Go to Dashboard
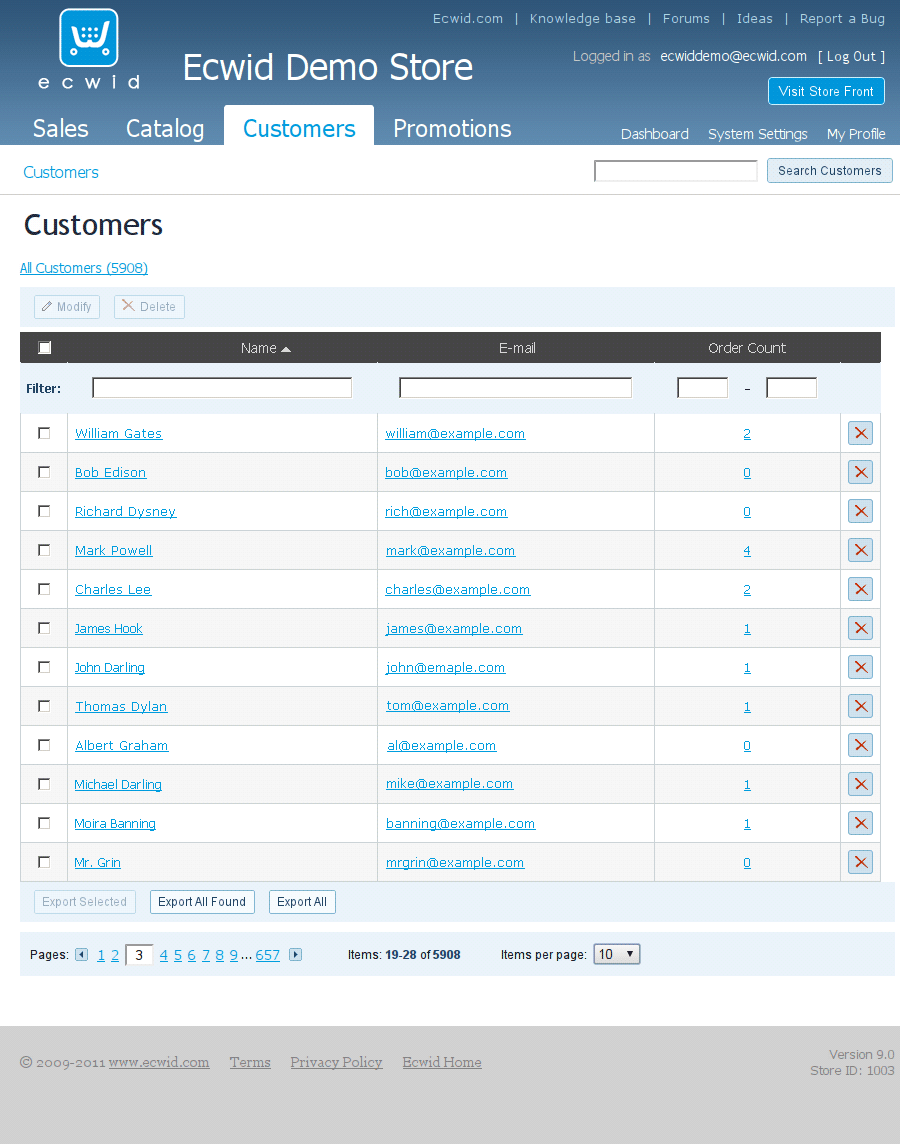Screen dimensions: 900x1144 tap(654, 134)
